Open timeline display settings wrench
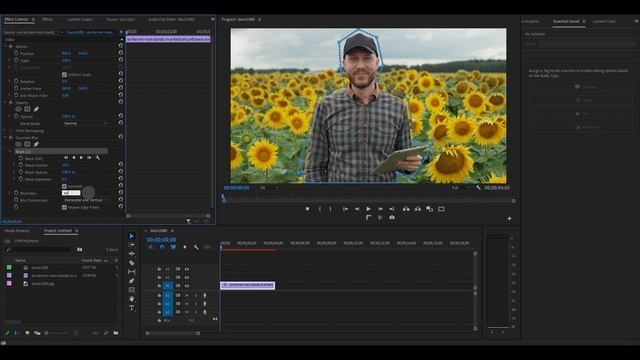The image size is (640, 360). pyautogui.click(x=196, y=247)
